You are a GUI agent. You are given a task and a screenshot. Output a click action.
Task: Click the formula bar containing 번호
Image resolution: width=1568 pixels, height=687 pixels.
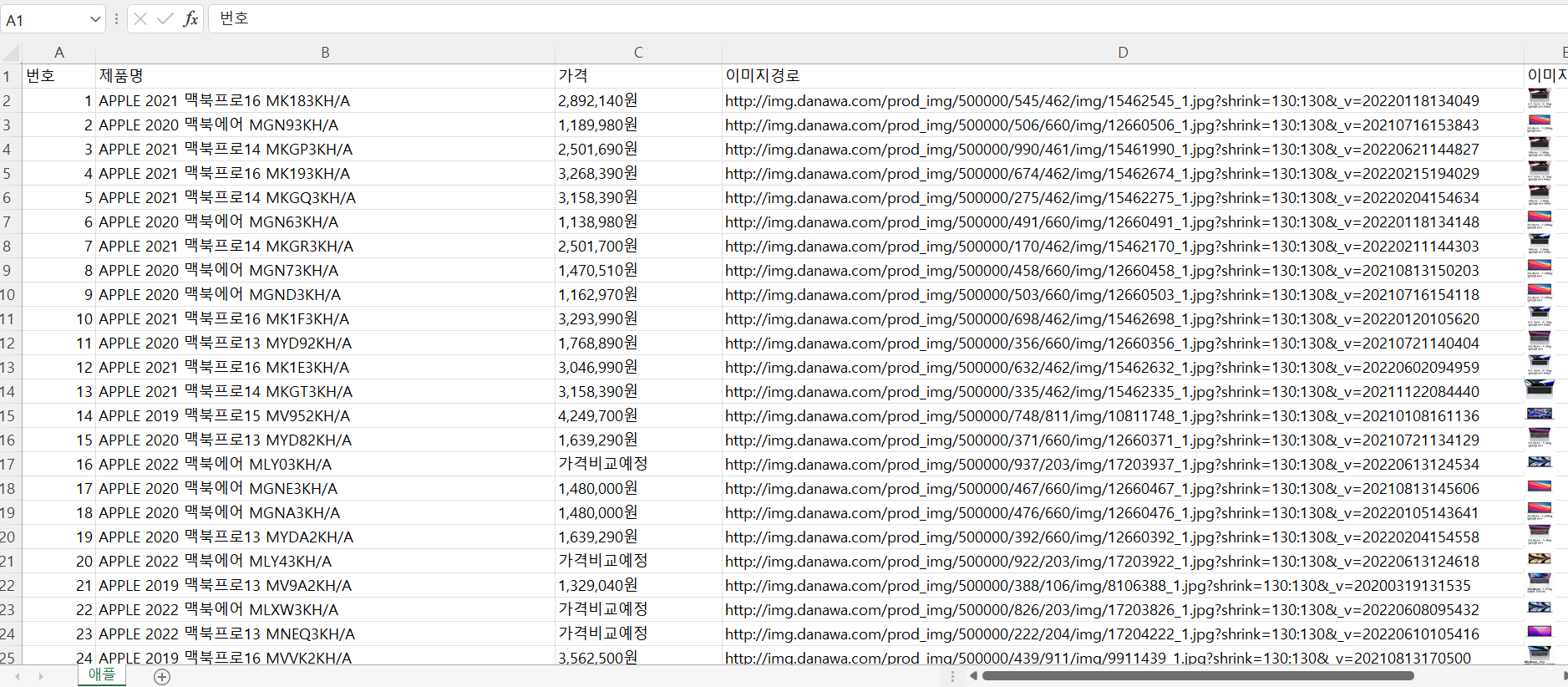[x=888, y=18]
